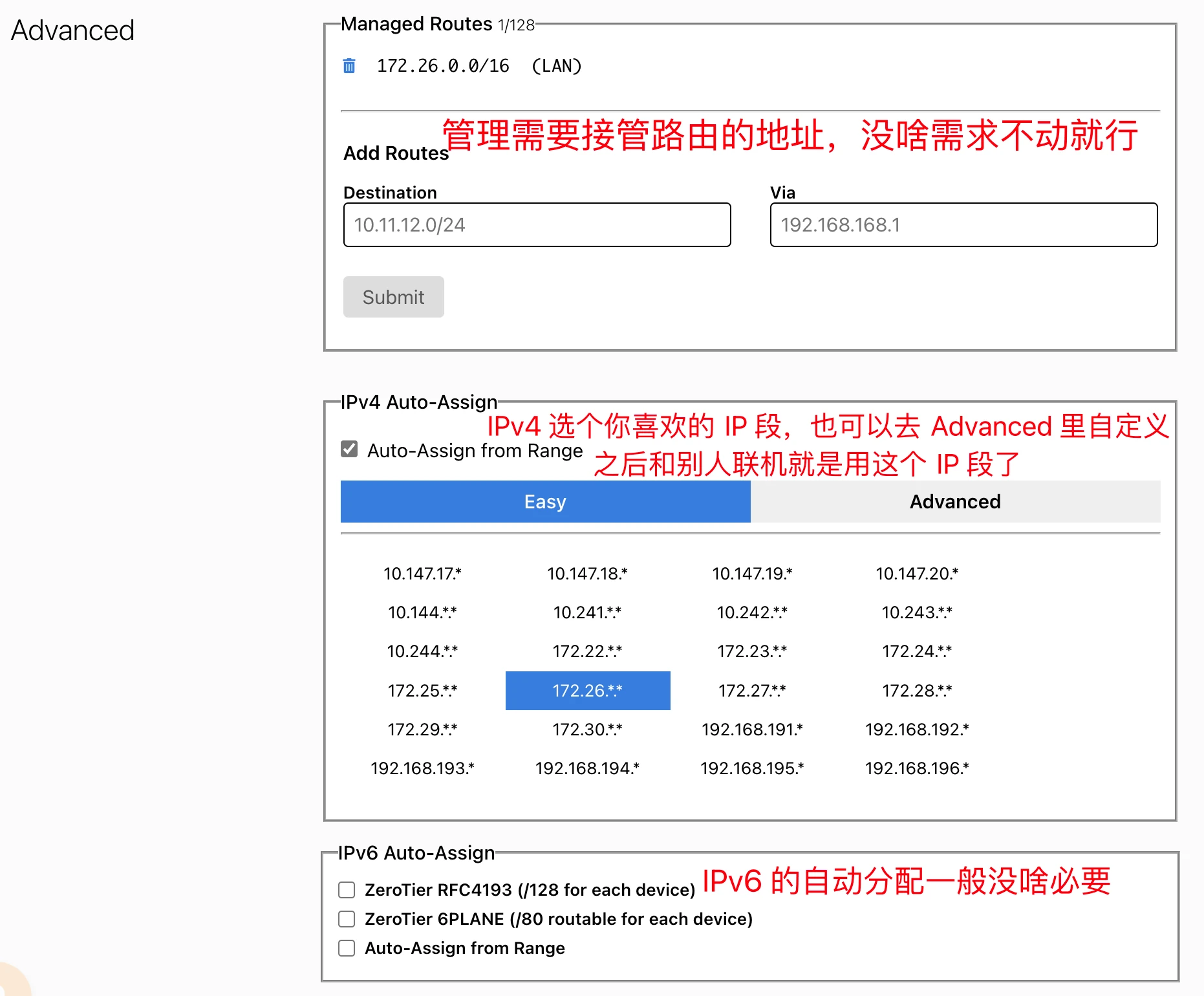Select the 172.30.*.* IP range
This screenshot has height=996, width=1204.
(587, 730)
